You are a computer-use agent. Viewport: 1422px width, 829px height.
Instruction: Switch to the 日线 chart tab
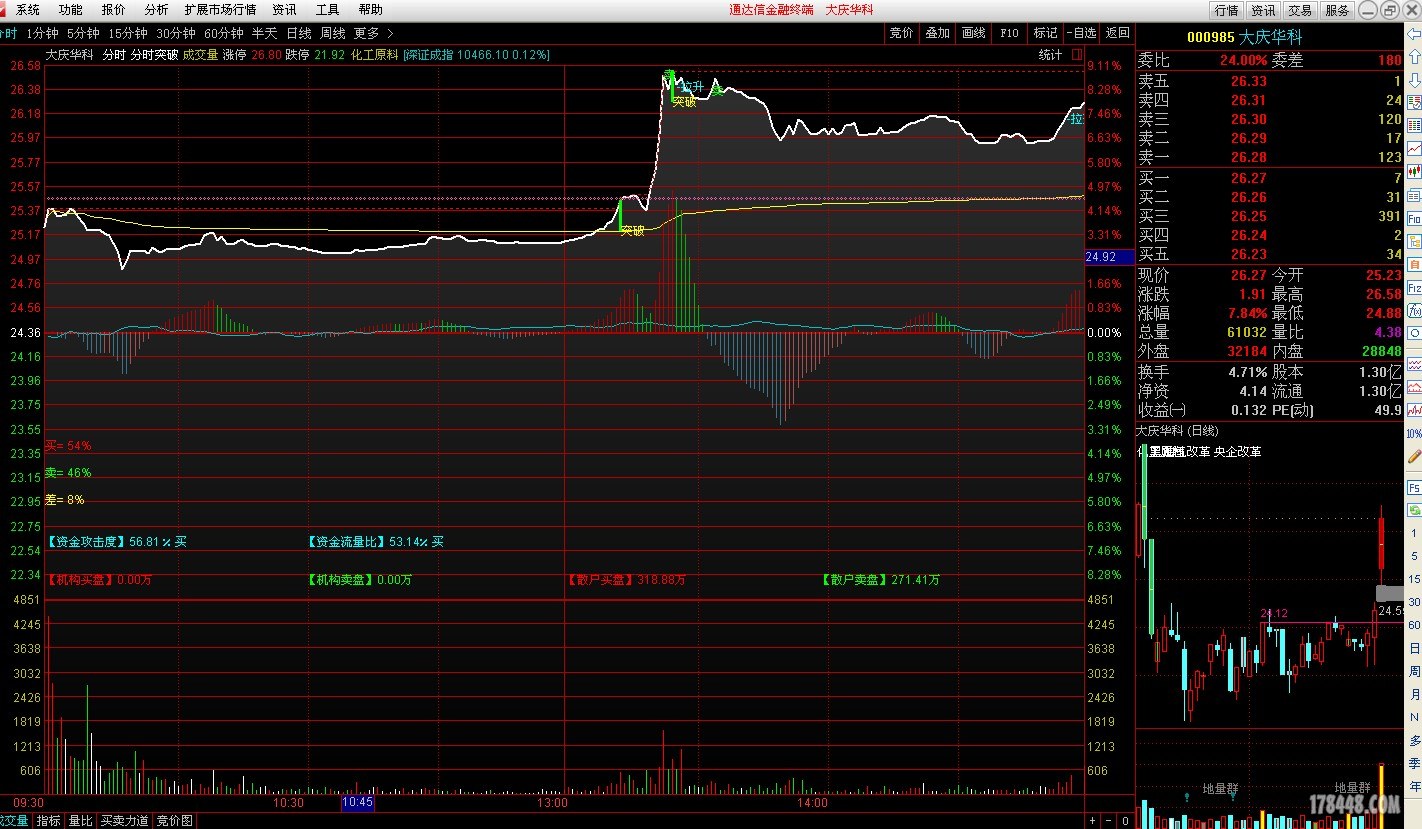click(x=299, y=33)
